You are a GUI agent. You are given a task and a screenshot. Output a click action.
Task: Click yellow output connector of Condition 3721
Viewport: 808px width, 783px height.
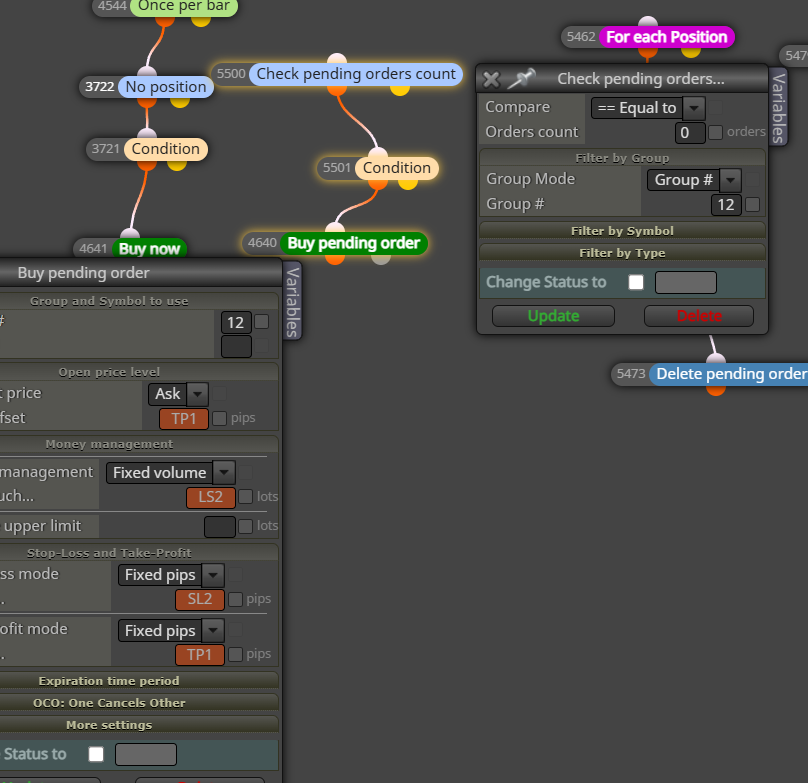177,165
